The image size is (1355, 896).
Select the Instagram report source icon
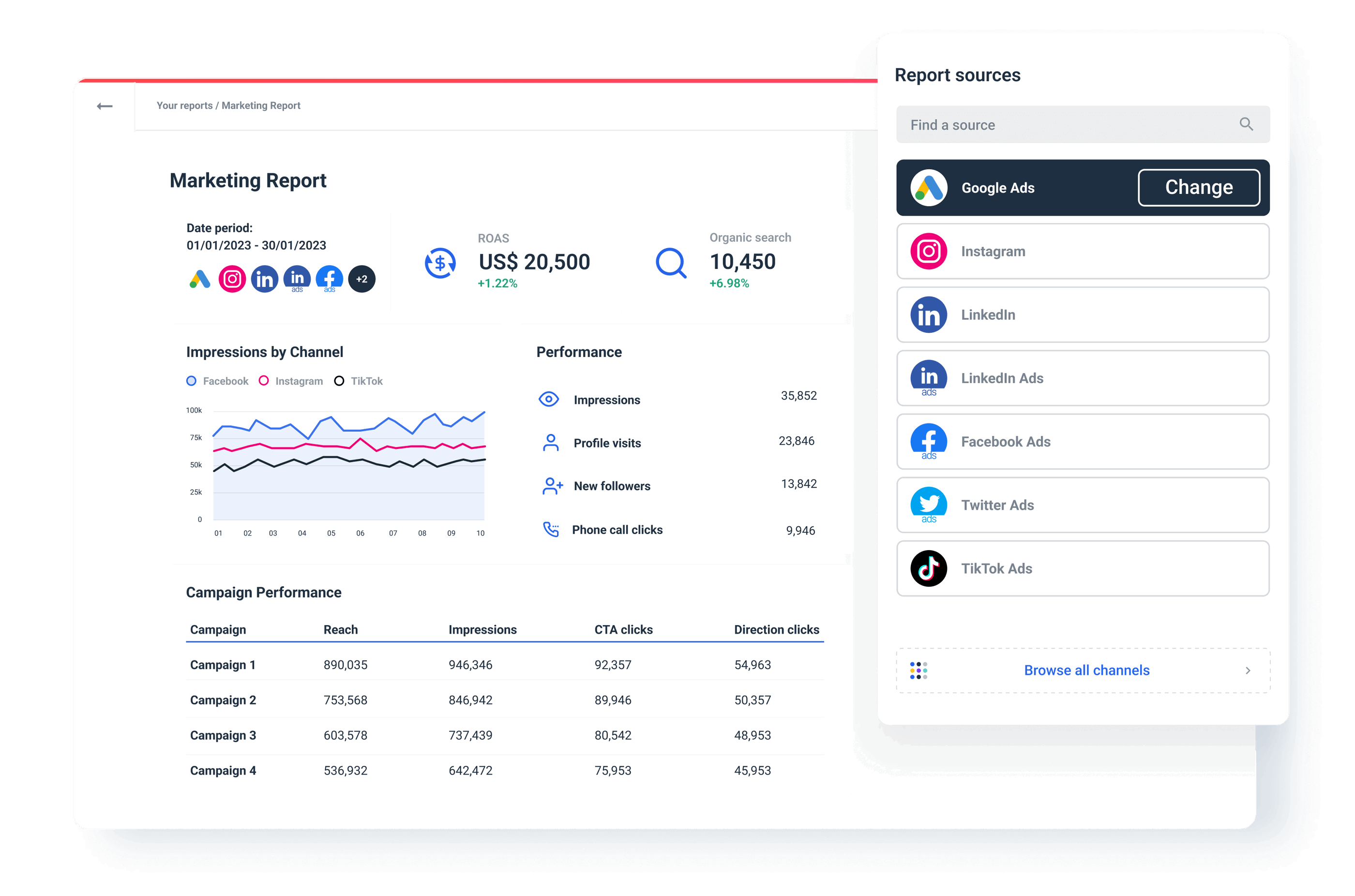[x=928, y=251]
